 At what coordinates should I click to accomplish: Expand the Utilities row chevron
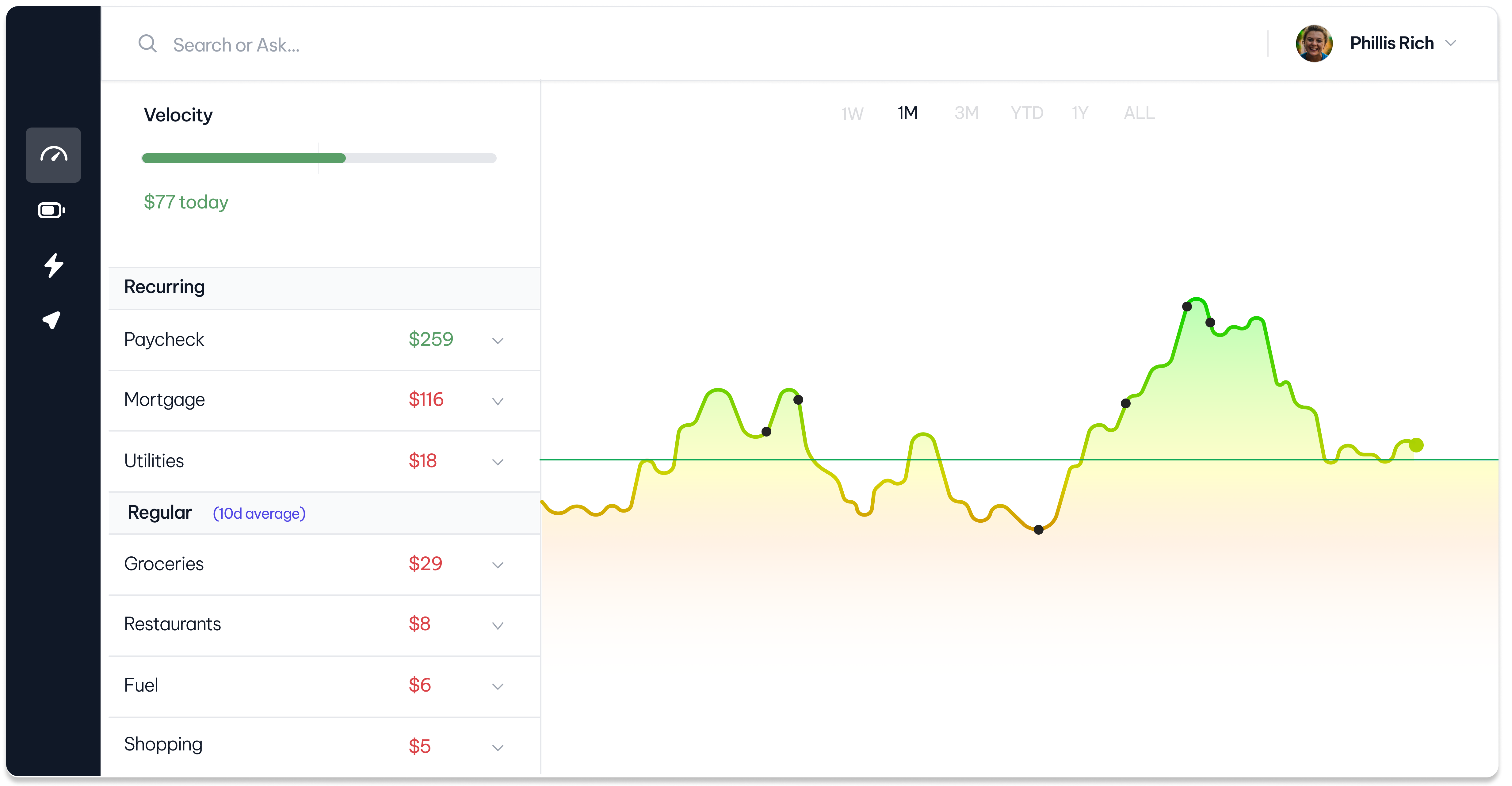[497, 463]
